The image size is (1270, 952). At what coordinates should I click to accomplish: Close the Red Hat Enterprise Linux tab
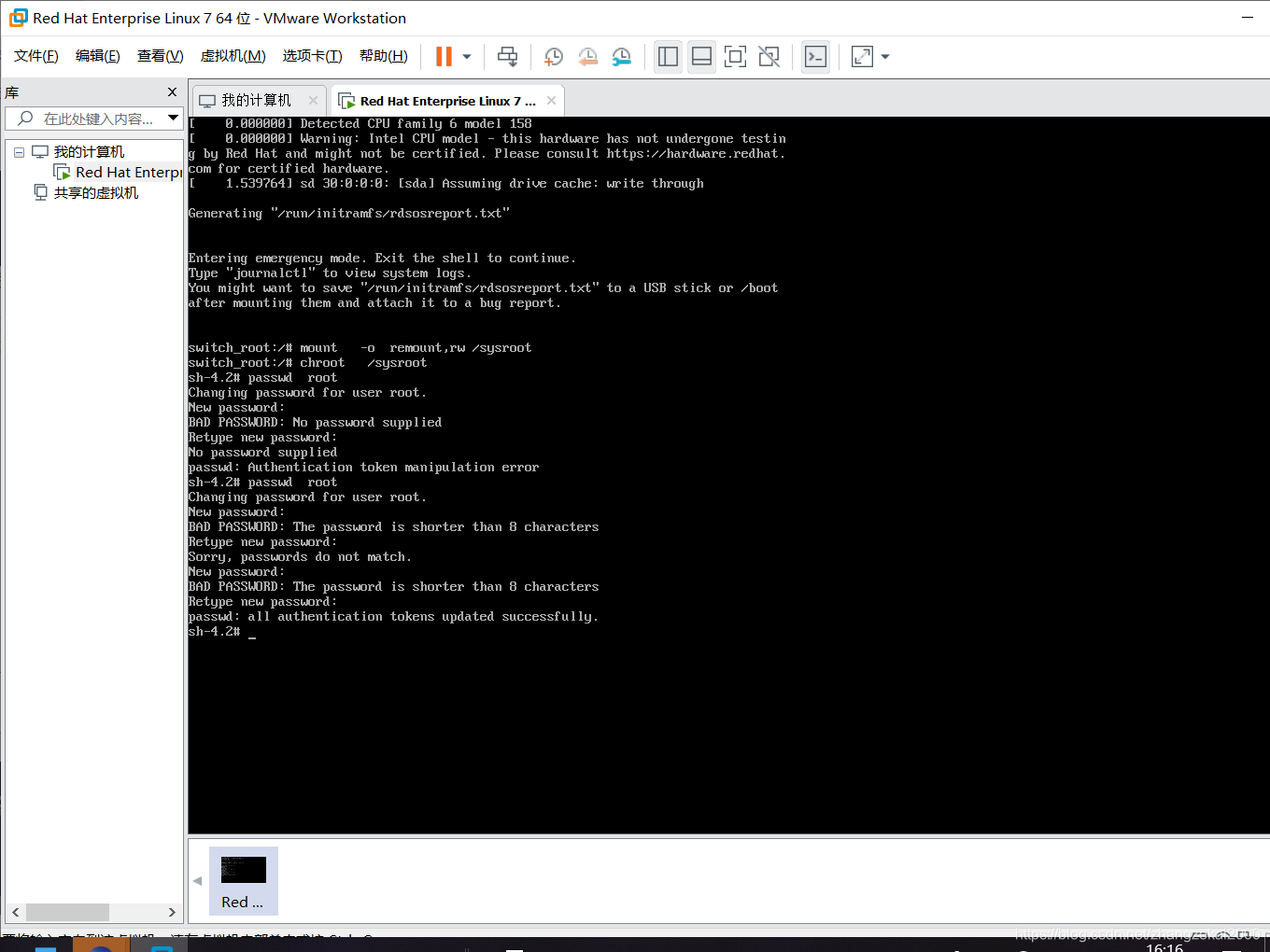tap(551, 101)
